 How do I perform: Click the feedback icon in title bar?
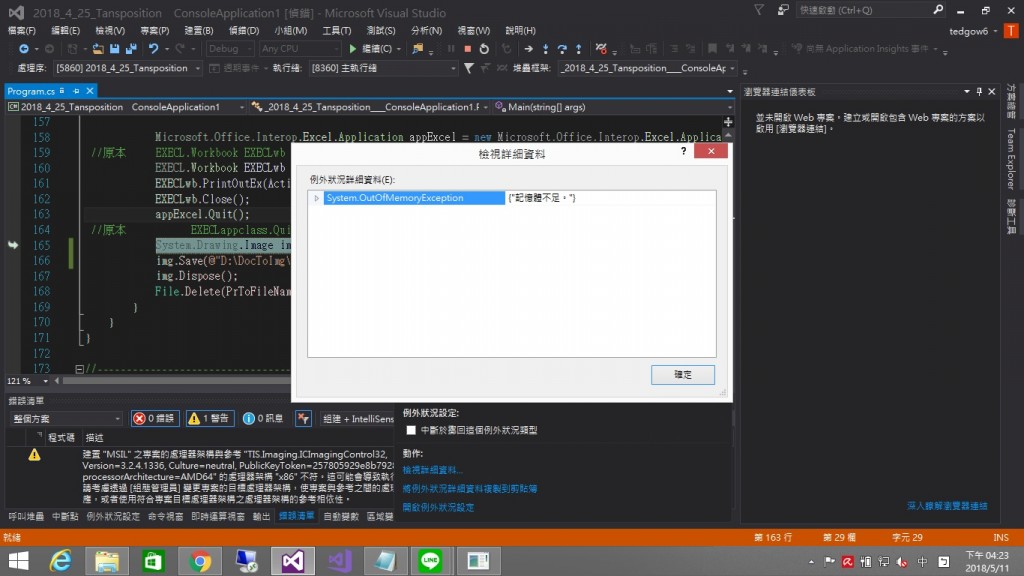pyautogui.click(x=782, y=10)
